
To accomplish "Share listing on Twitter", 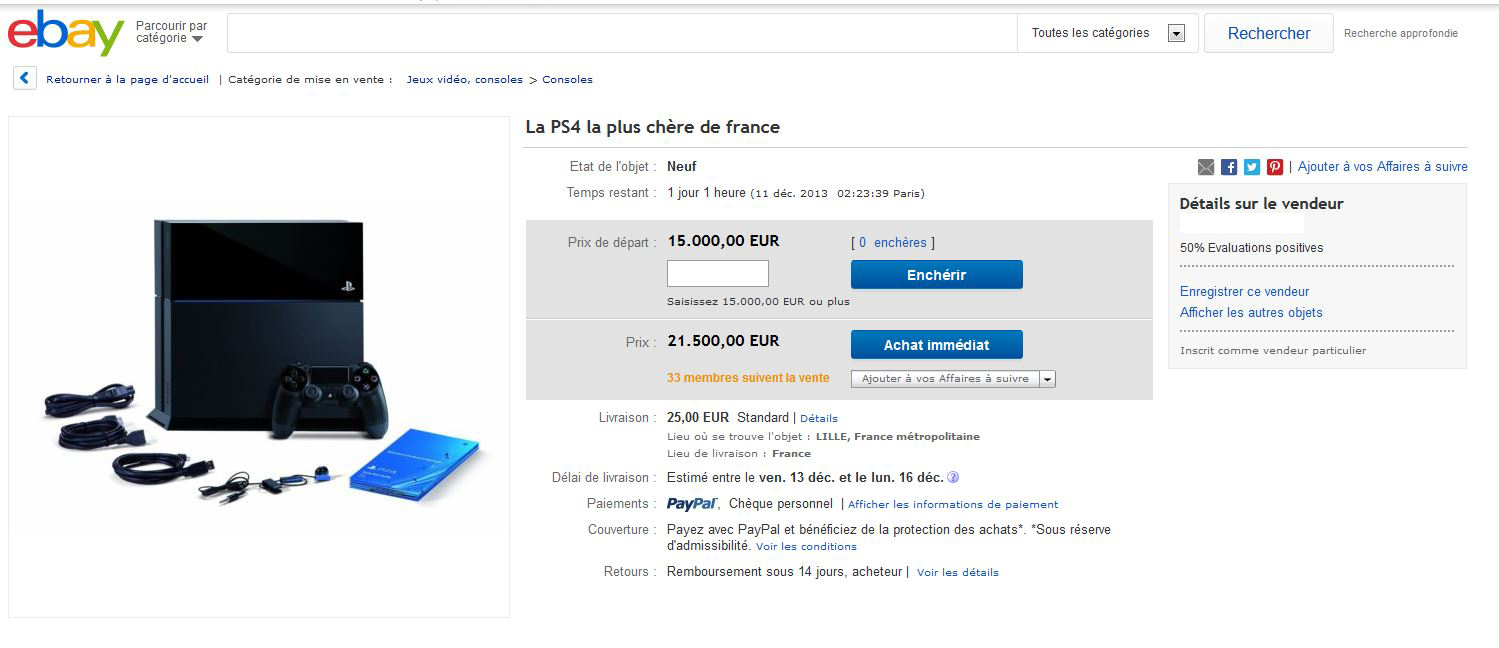I will [x=1252, y=167].
